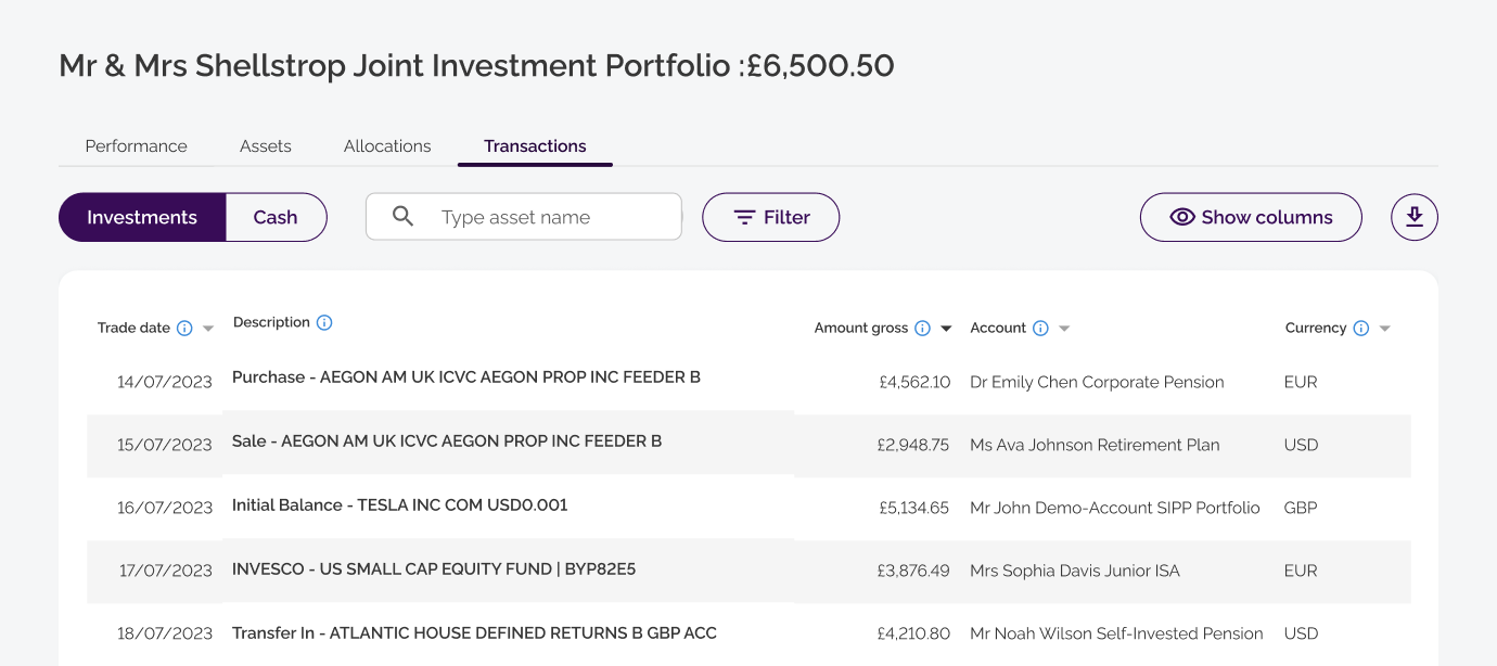
Task: Click the Description column header
Action: tap(271, 322)
